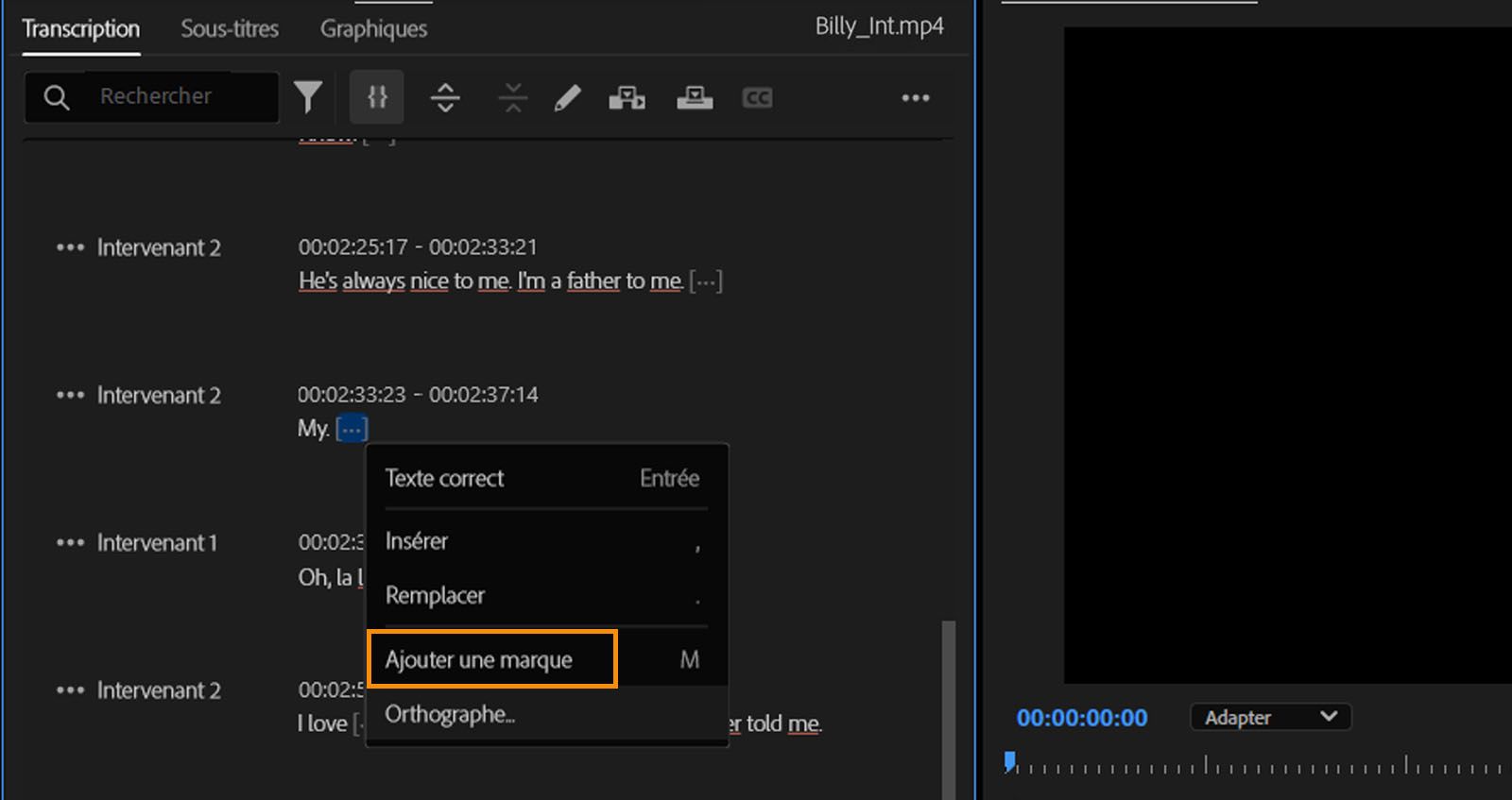Select Ajouter une marque menu entry
Image resolution: width=1512 pixels, height=800 pixels.
click(x=546, y=659)
